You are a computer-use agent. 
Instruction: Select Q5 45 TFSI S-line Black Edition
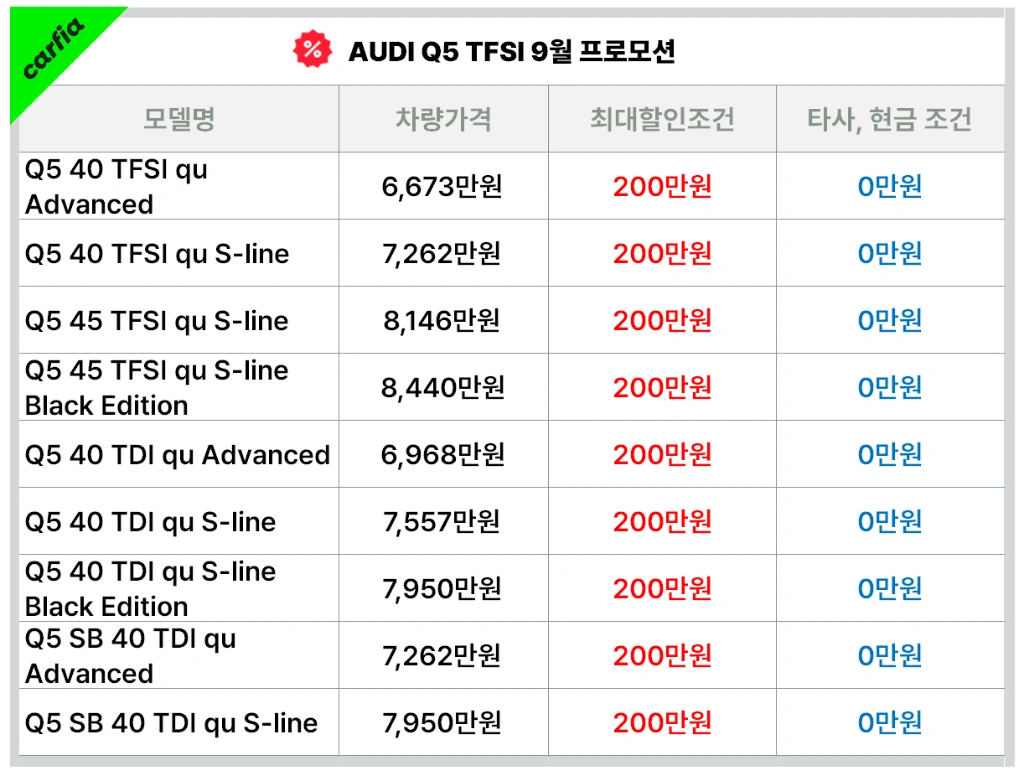tap(157, 388)
